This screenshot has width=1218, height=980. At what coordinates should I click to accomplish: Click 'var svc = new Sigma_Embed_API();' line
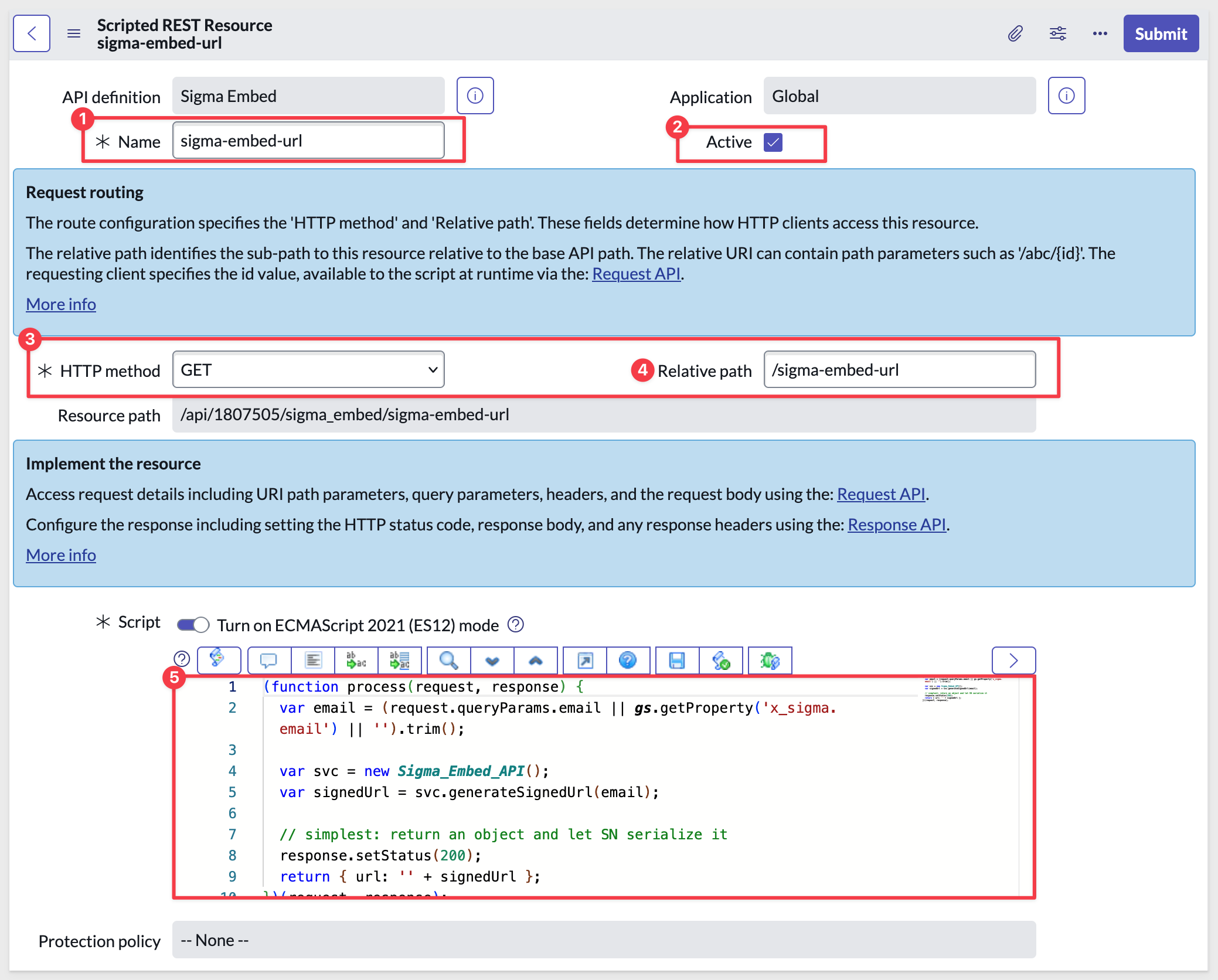click(x=414, y=771)
